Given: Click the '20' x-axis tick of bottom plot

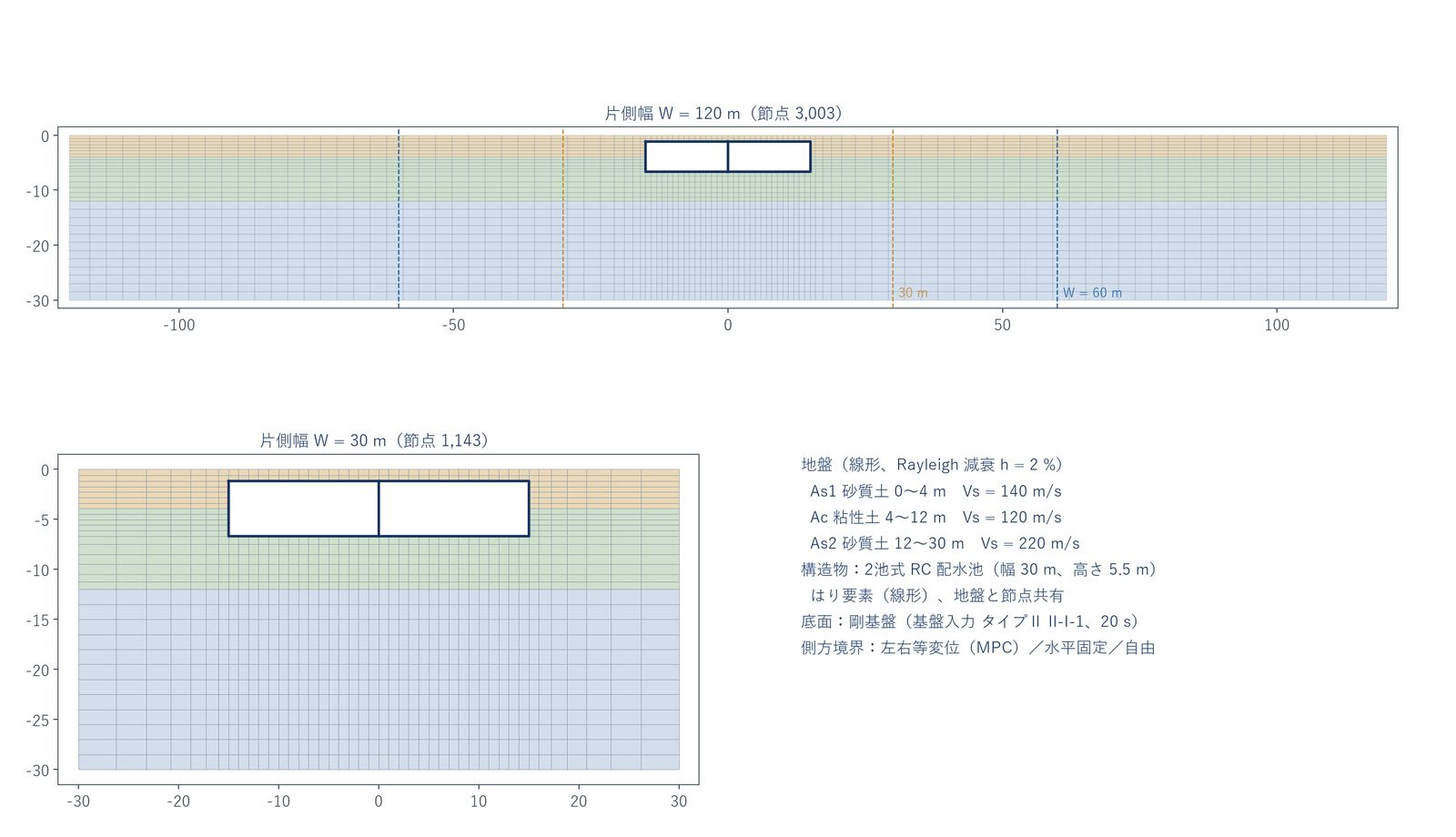Looking at the screenshot, I should point(579,802).
